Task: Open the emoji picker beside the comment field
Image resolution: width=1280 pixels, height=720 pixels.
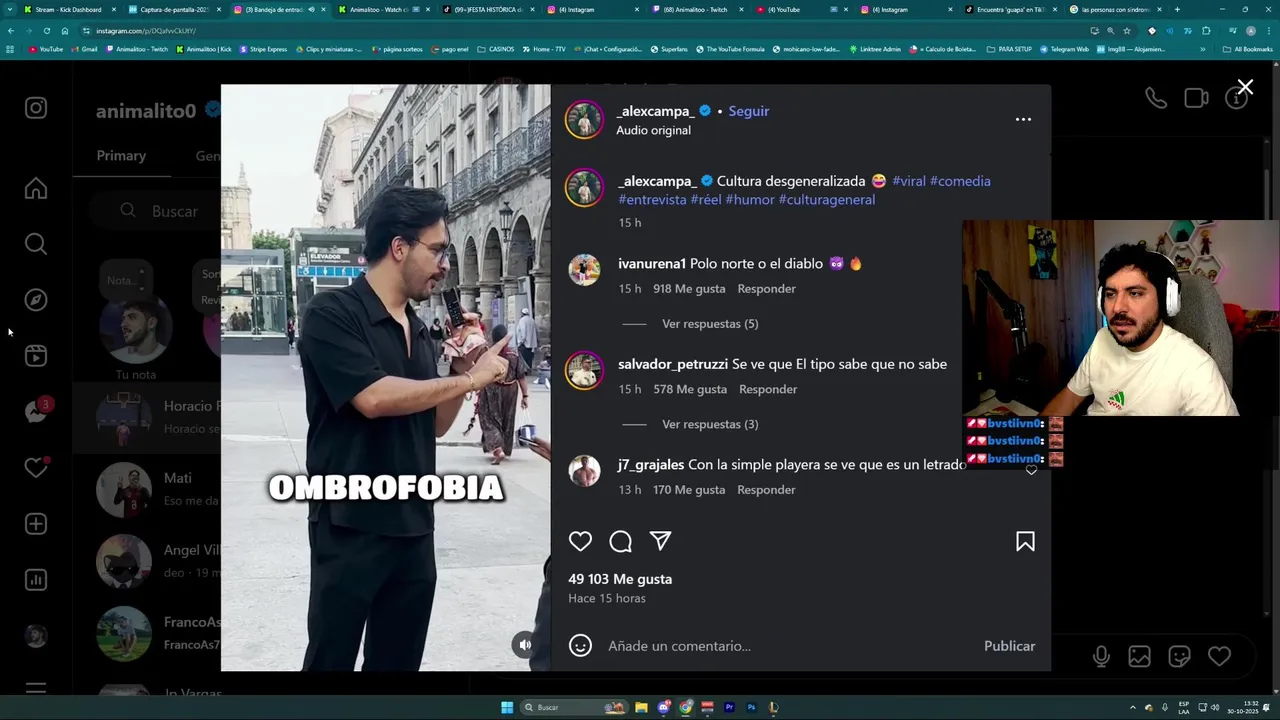Action: point(580,646)
